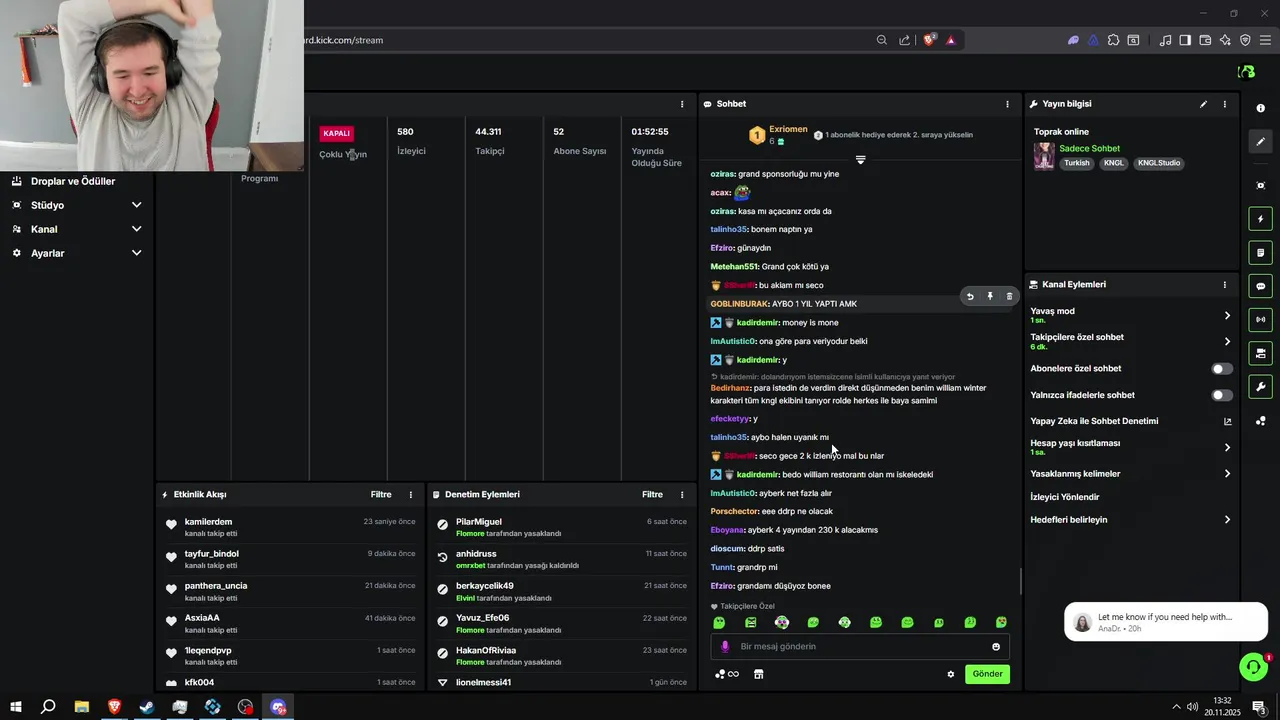This screenshot has width=1280, height=720.
Task: Open the Yapay Zeka ile Sohbet Denetimi link
Action: (x=1131, y=421)
